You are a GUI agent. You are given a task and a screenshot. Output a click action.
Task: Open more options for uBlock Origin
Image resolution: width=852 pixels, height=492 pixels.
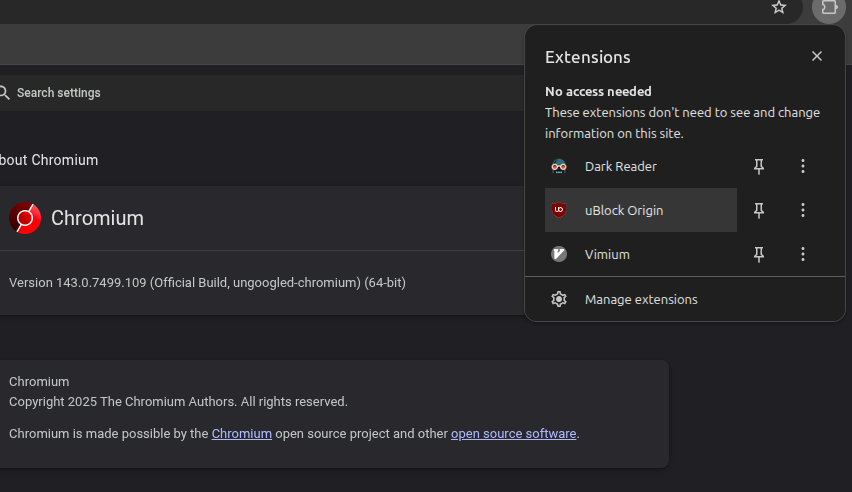pyautogui.click(x=803, y=210)
